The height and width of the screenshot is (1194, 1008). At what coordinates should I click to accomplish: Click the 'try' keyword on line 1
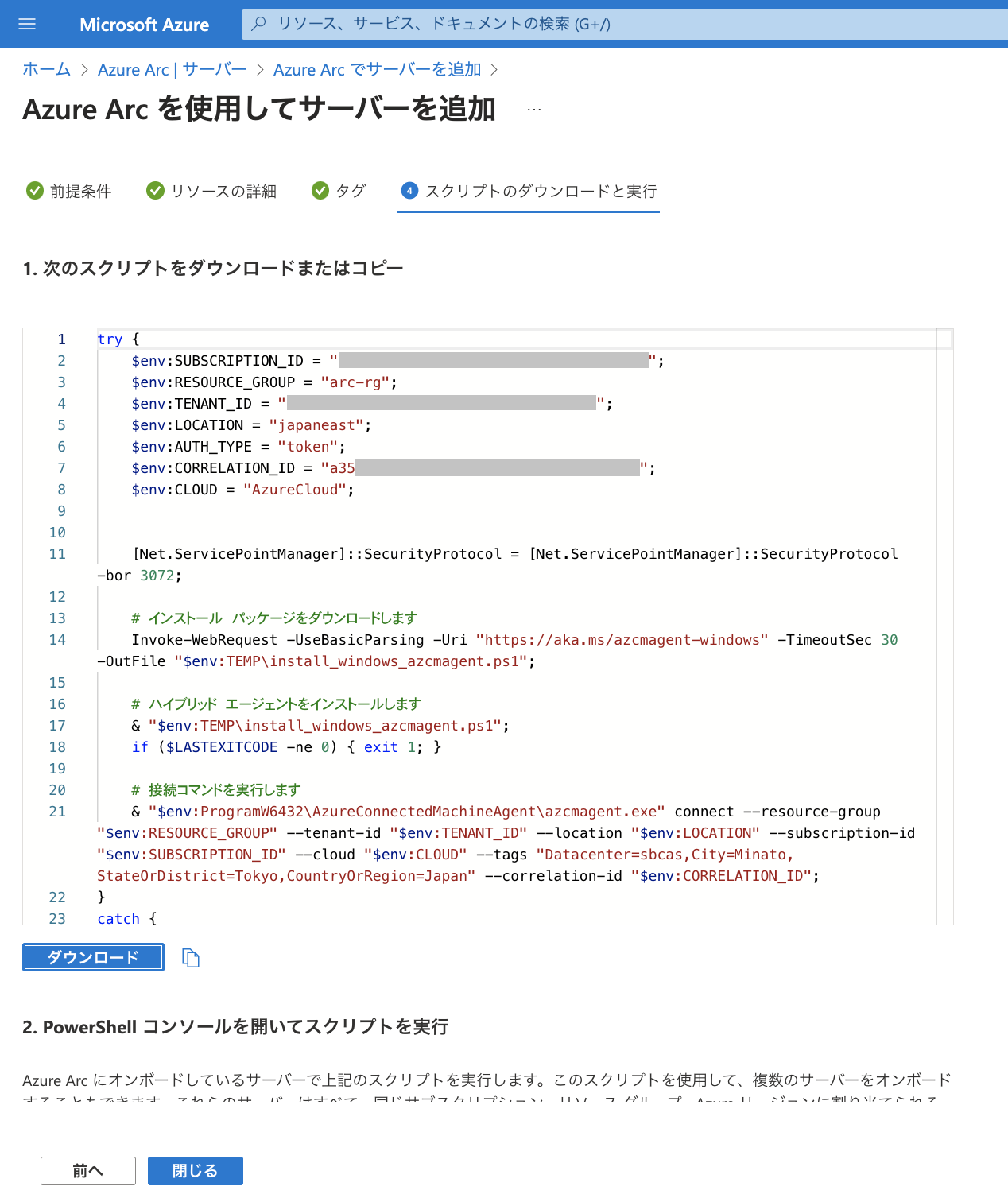coord(110,339)
